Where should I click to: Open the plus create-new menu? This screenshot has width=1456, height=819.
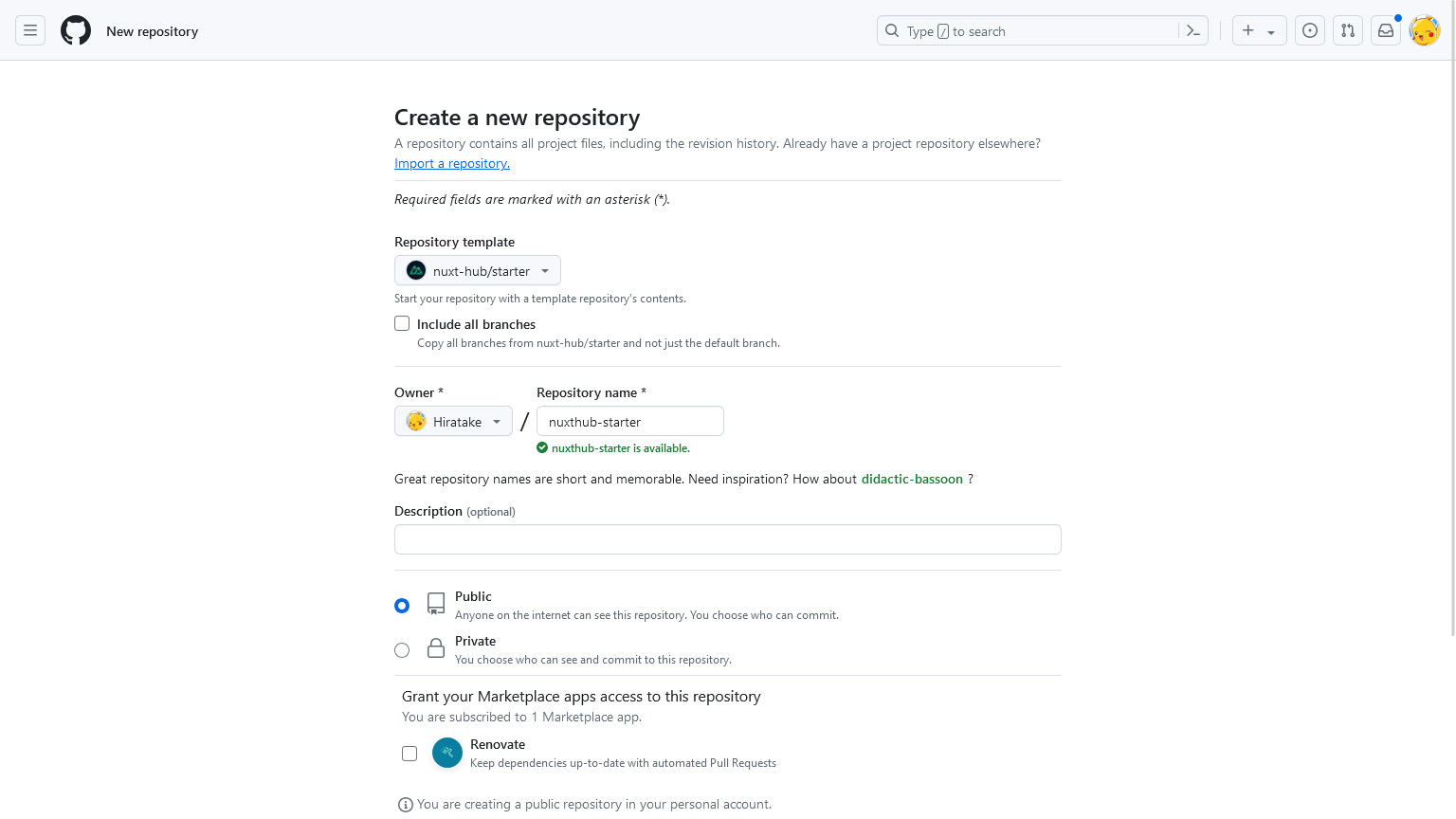(x=1259, y=30)
